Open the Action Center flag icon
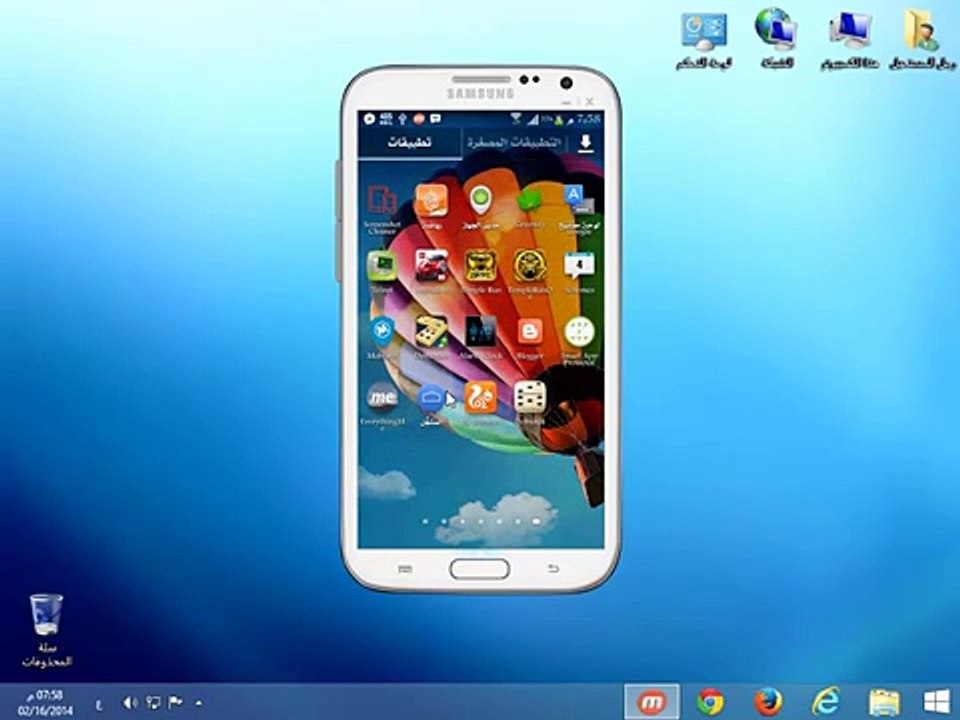 pos(175,702)
